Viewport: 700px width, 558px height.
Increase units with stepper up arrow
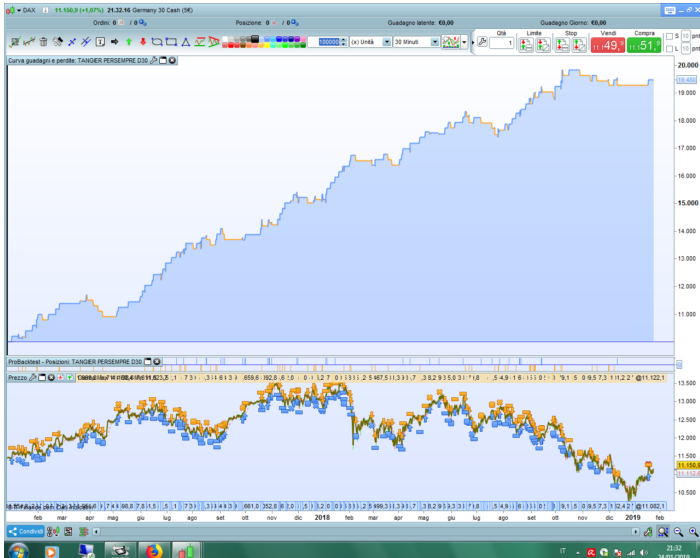(x=343, y=40)
